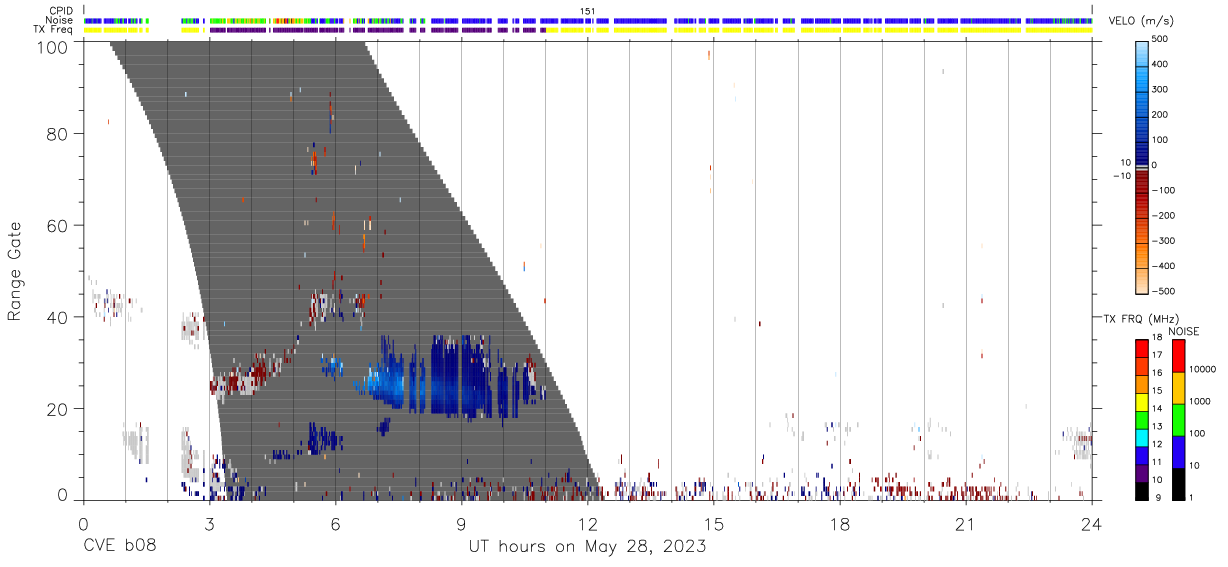Click the 3 hour tick label

click(209, 525)
